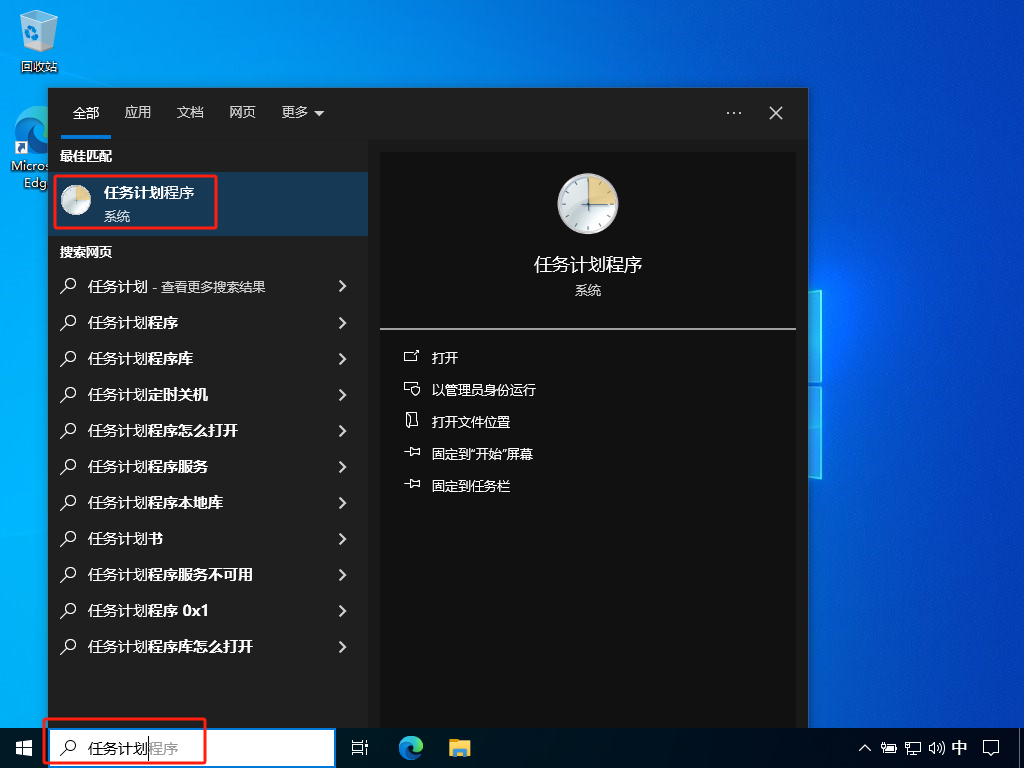The width and height of the screenshot is (1024, 768).
Task: Click the volume icon in system tray
Action: pyautogui.click(x=936, y=747)
